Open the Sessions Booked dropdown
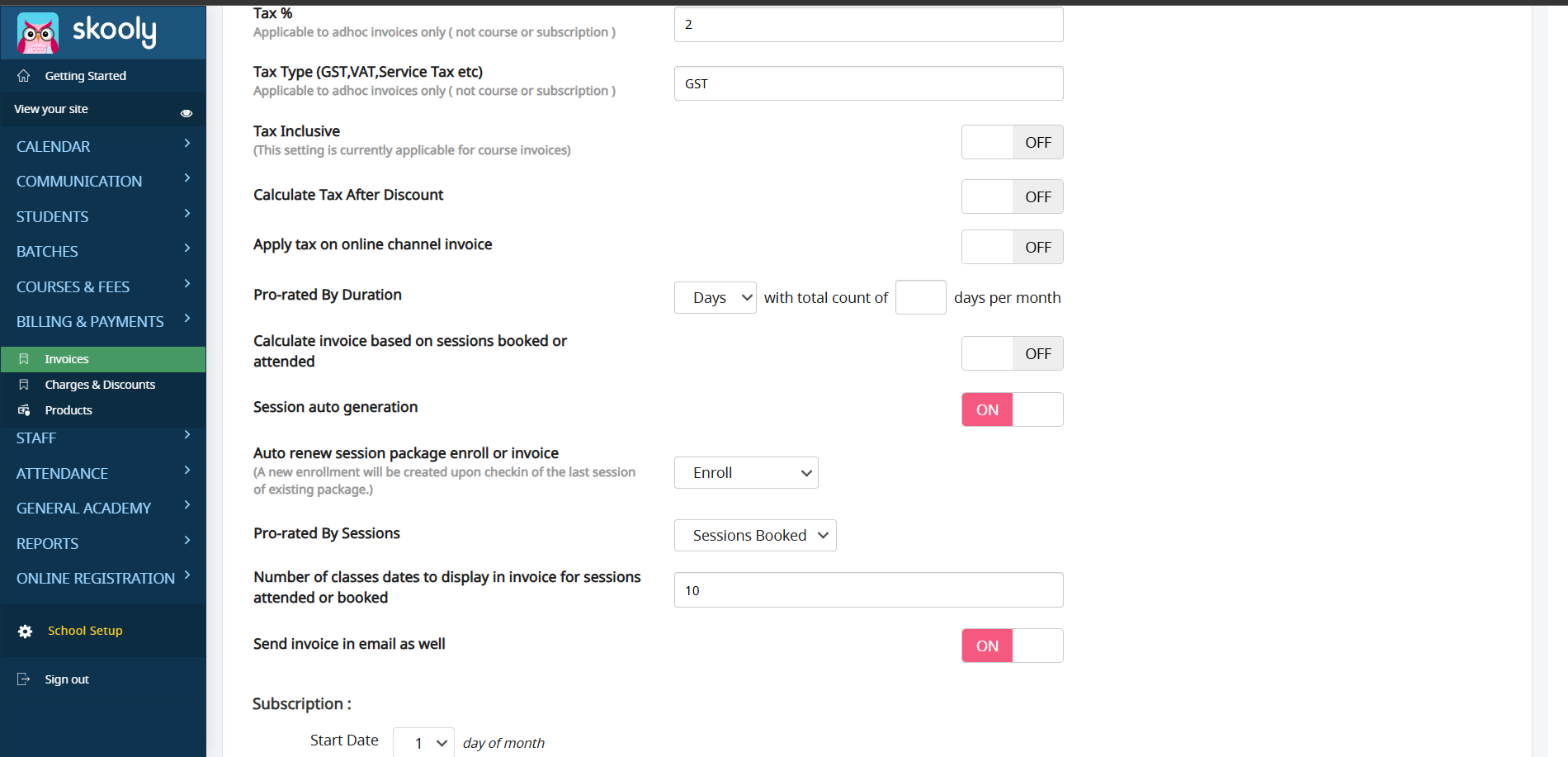The height and width of the screenshot is (757, 1568). [755, 536]
